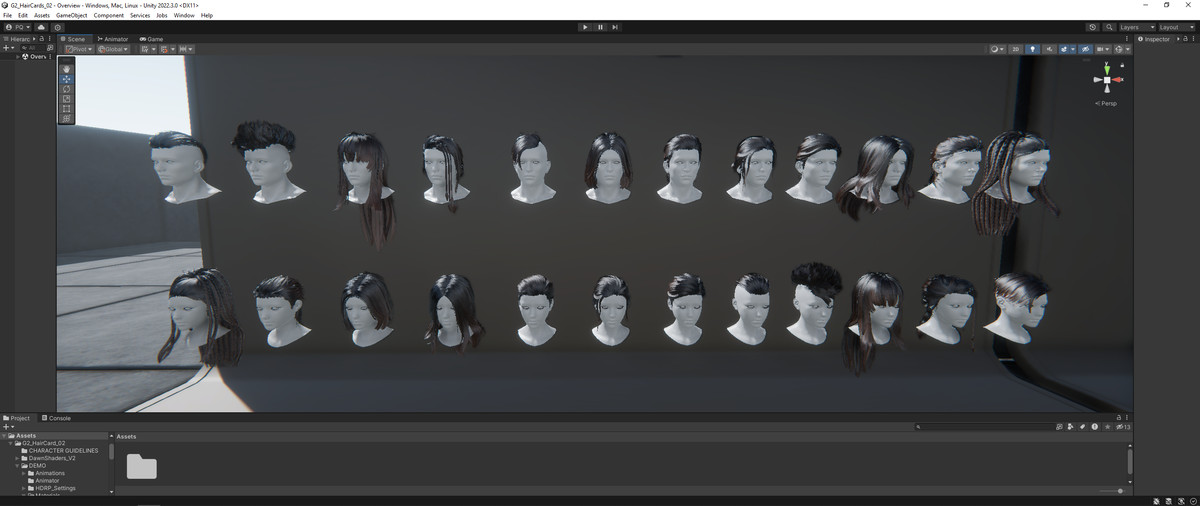Toggle scene lighting bulb button
The image size is (1200, 506).
click(1033, 49)
